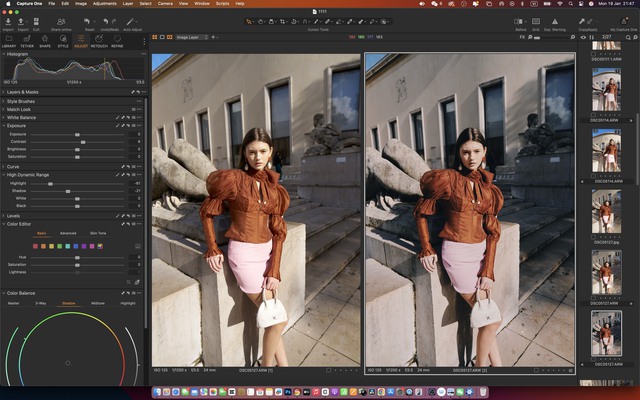Click the Auto Adjust magic wand
Screen dimensions: 640x400
(131, 20)
